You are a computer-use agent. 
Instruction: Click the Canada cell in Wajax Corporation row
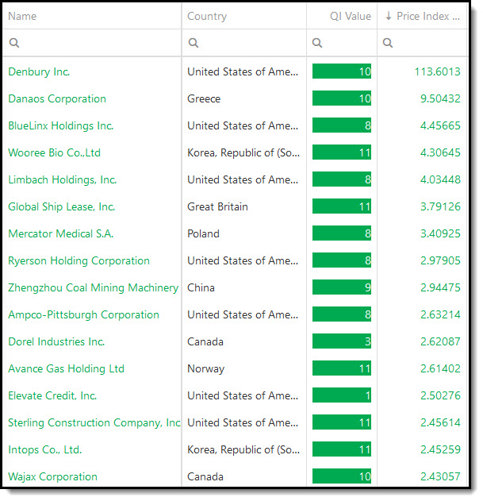(x=205, y=477)
